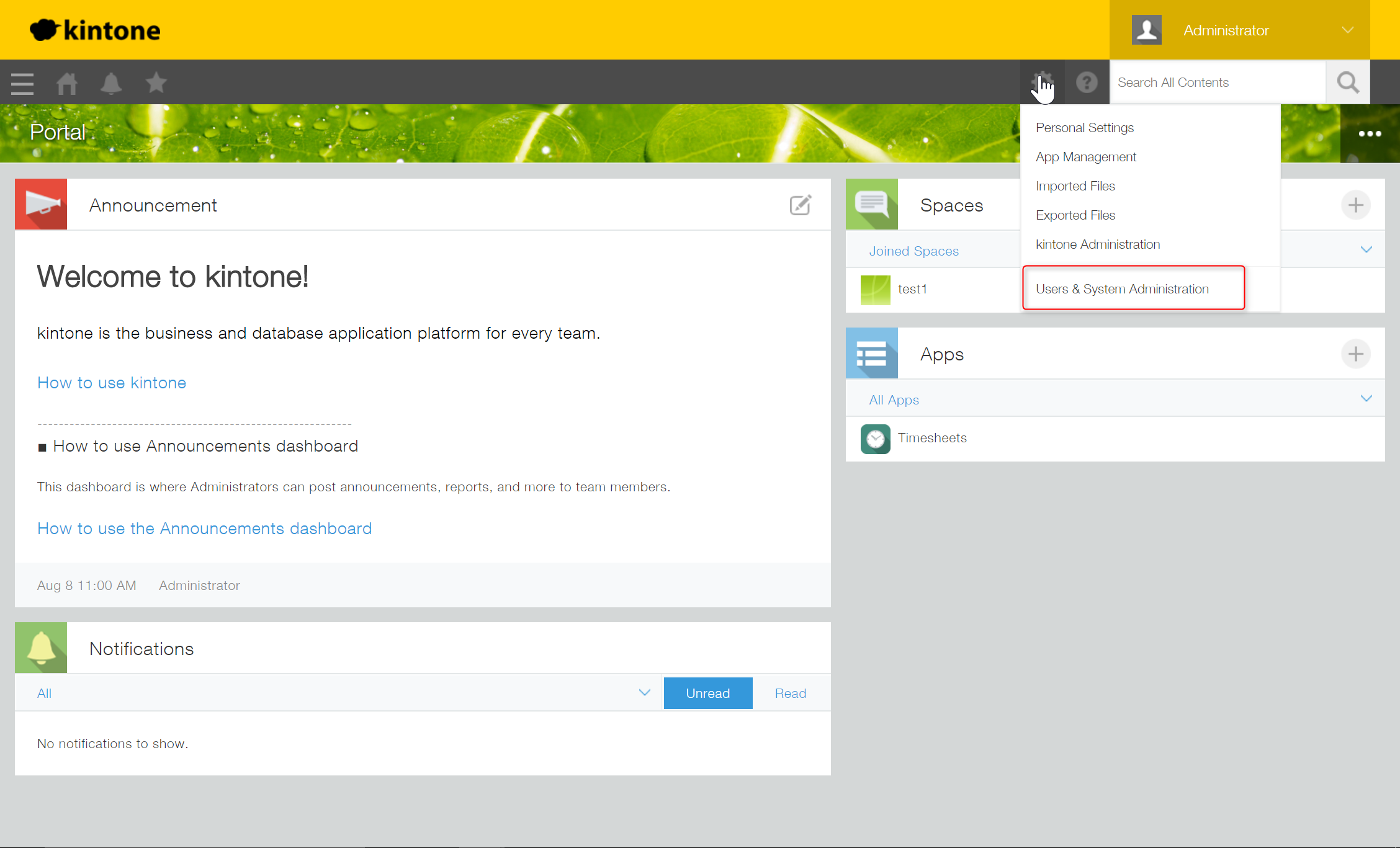Click the Joined Spaces label

pos(913,251)
